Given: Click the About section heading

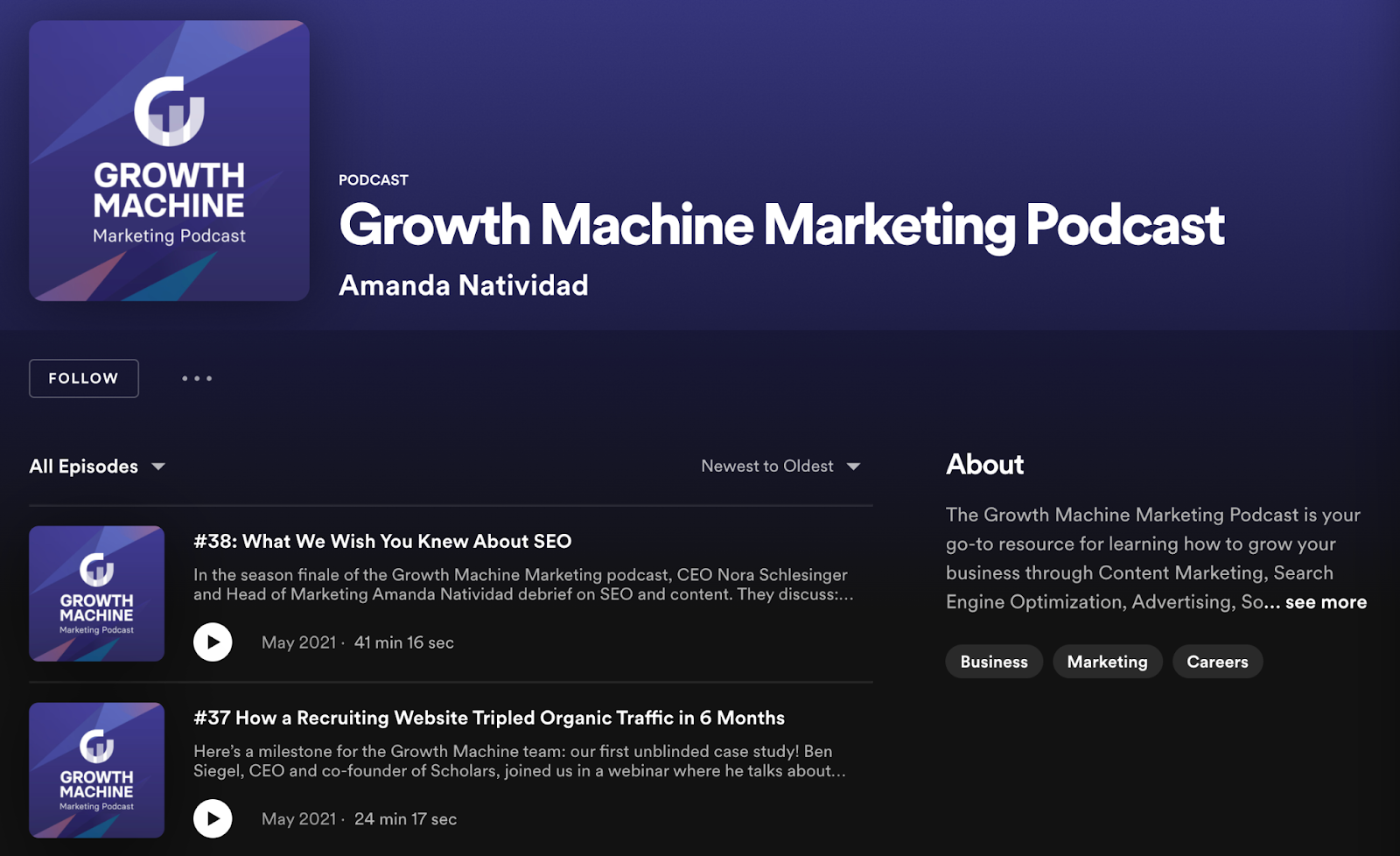Looking at the screenshot, I should [x=985, y=465].
